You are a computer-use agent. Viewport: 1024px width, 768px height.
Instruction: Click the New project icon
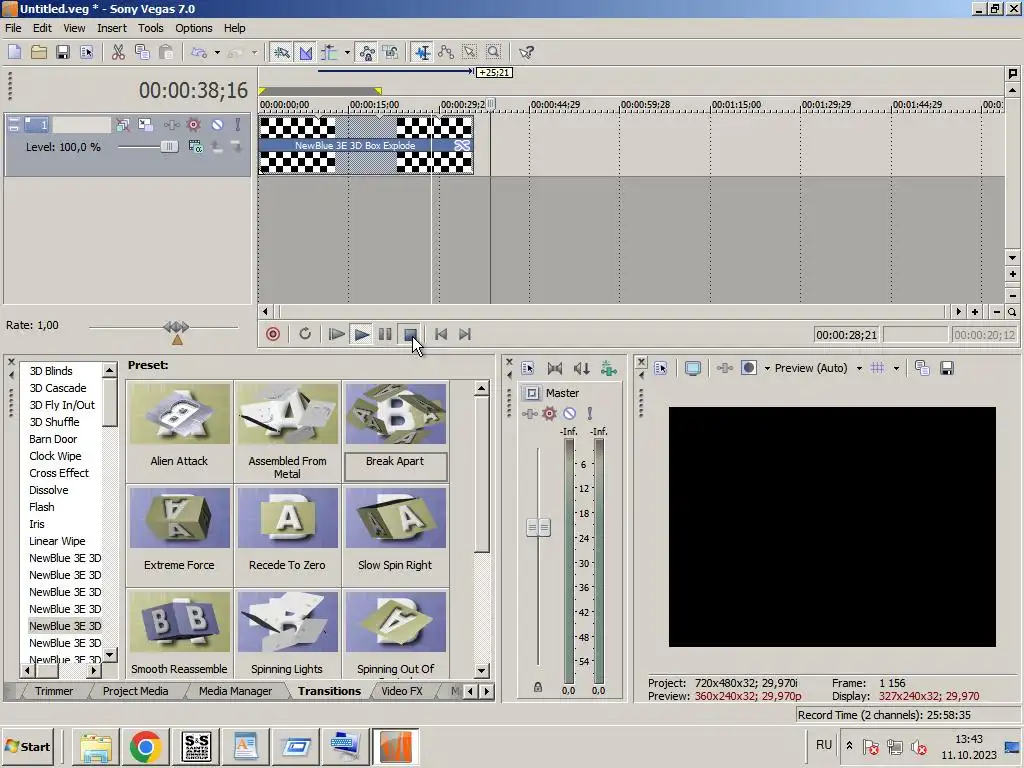click(15, 52)
